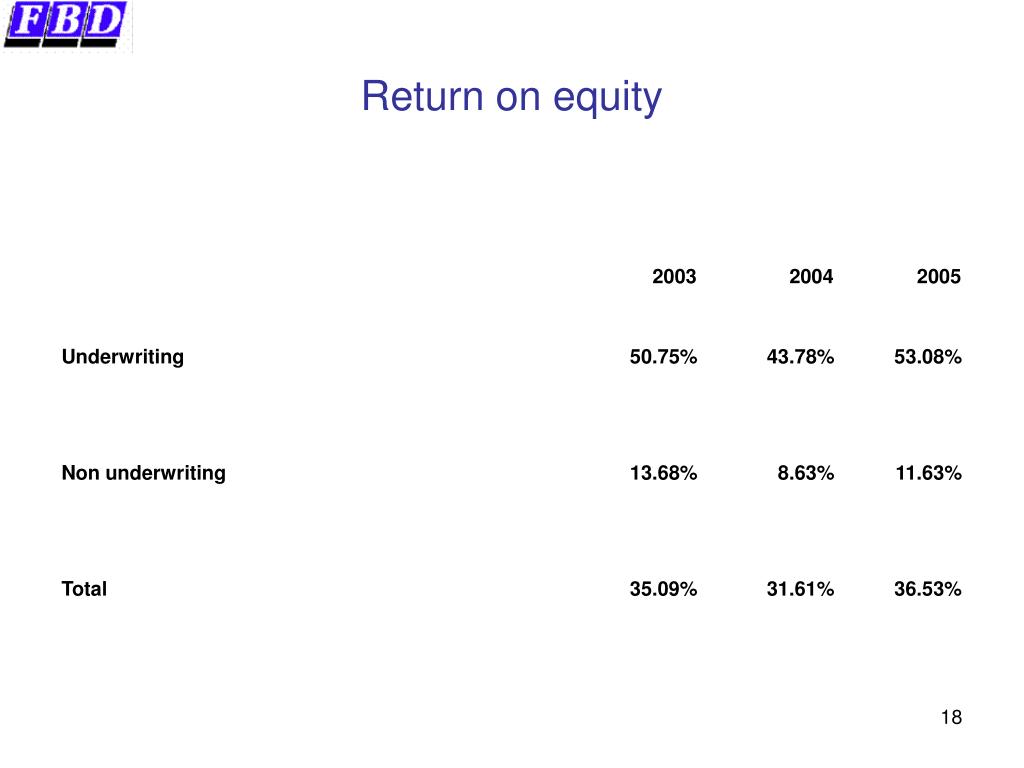Image resolution: width=1024 pixels, height=768 pixels.
Task: Click Non underwriting 2003 value 13.68%
Action: [663, 473]
